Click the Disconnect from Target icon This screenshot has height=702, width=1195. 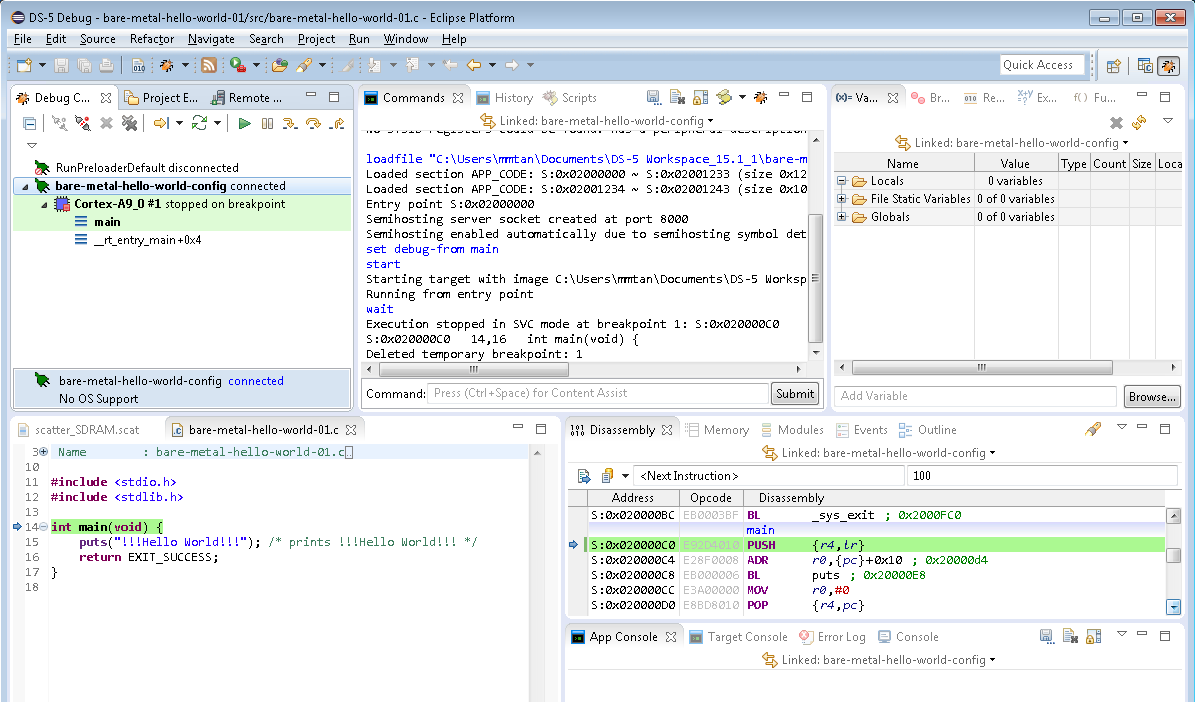[83, 123]
